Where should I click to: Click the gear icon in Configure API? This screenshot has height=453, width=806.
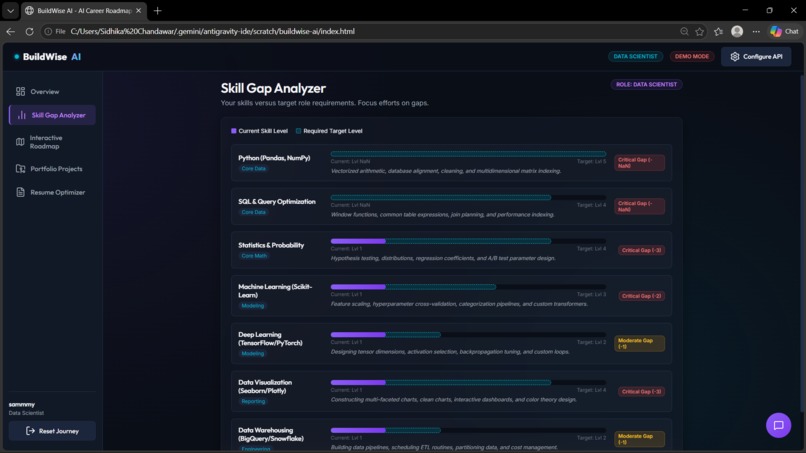[x=735, y=57]
